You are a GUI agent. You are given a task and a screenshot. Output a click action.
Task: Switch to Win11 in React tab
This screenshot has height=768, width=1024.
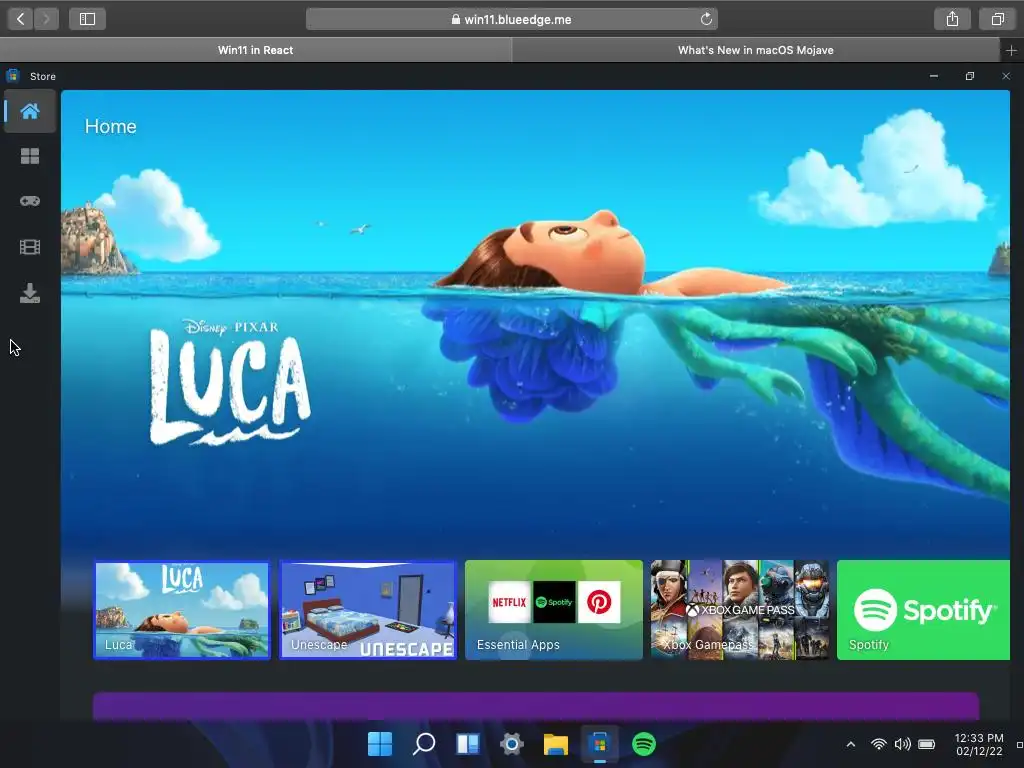(x=255, y=50)
